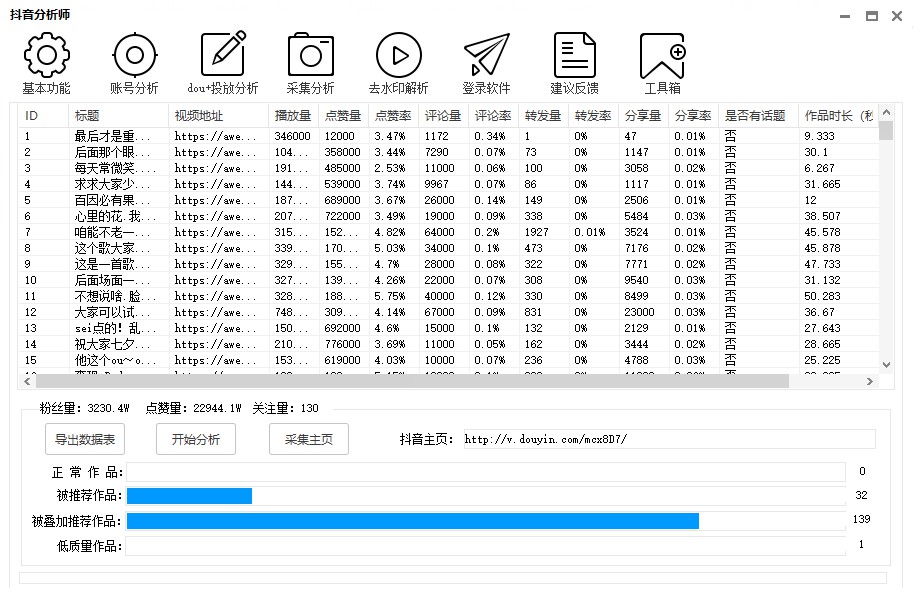Image resolution: width=914 pixels, height=589 pixels.
Task: Sort by ID column header
Action: (44, 115)
